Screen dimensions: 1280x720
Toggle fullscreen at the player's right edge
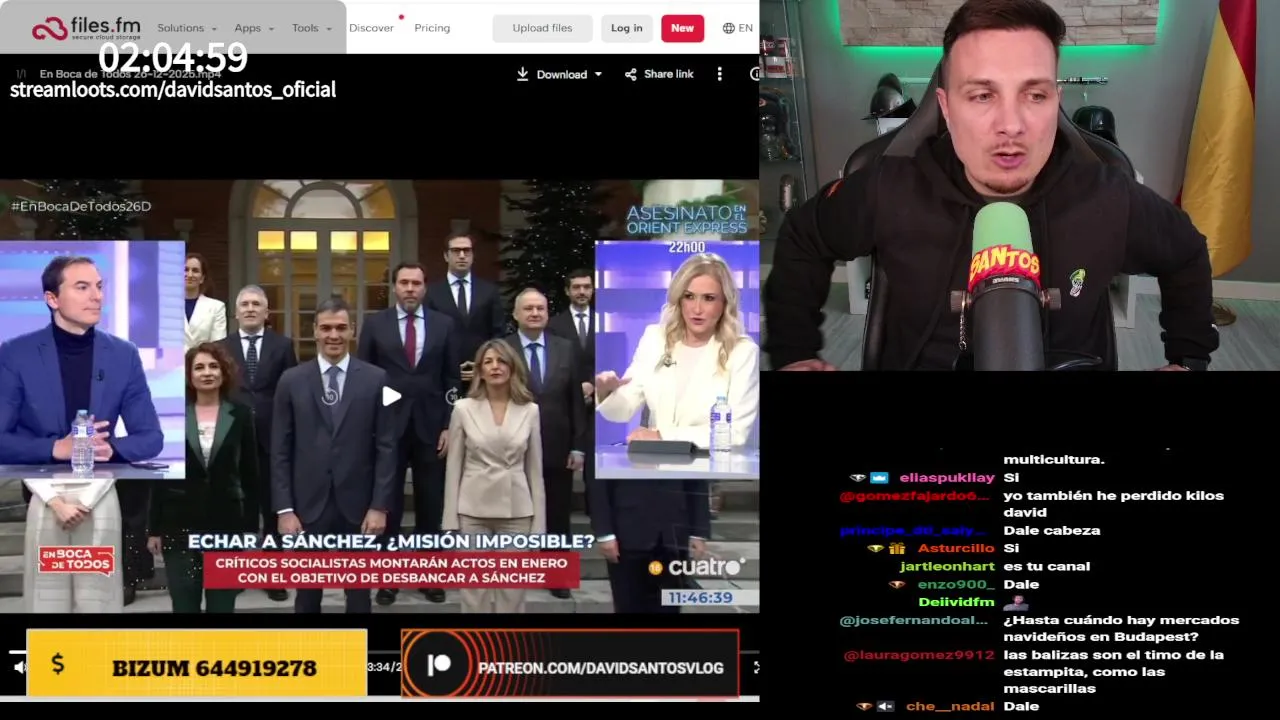(755, 667)
